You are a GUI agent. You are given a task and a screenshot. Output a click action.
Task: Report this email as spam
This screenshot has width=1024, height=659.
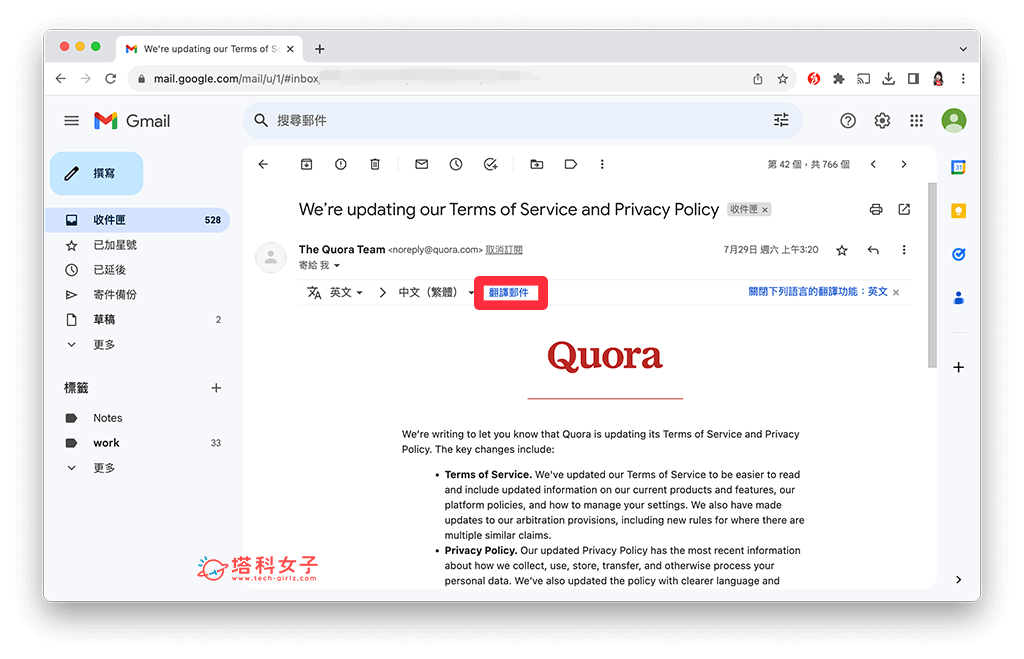click(x=340, y=165)
